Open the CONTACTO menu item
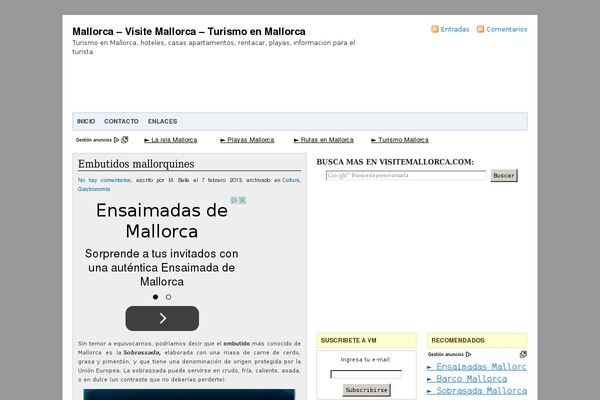This screenshot has height=400, width=600. [x=121, y=121]
